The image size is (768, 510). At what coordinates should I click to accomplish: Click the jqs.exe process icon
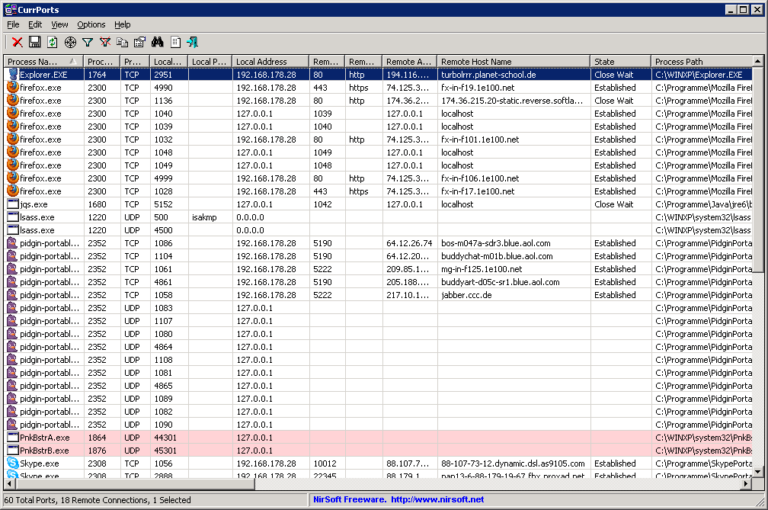click(13, 204)
